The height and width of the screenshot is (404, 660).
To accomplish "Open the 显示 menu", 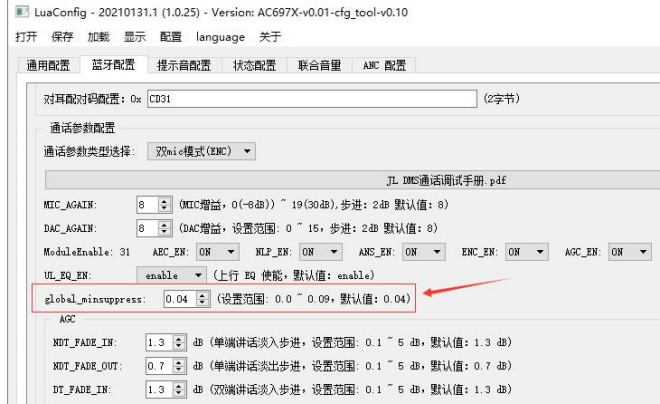I will pyautogui.click(x=135, y=37).
